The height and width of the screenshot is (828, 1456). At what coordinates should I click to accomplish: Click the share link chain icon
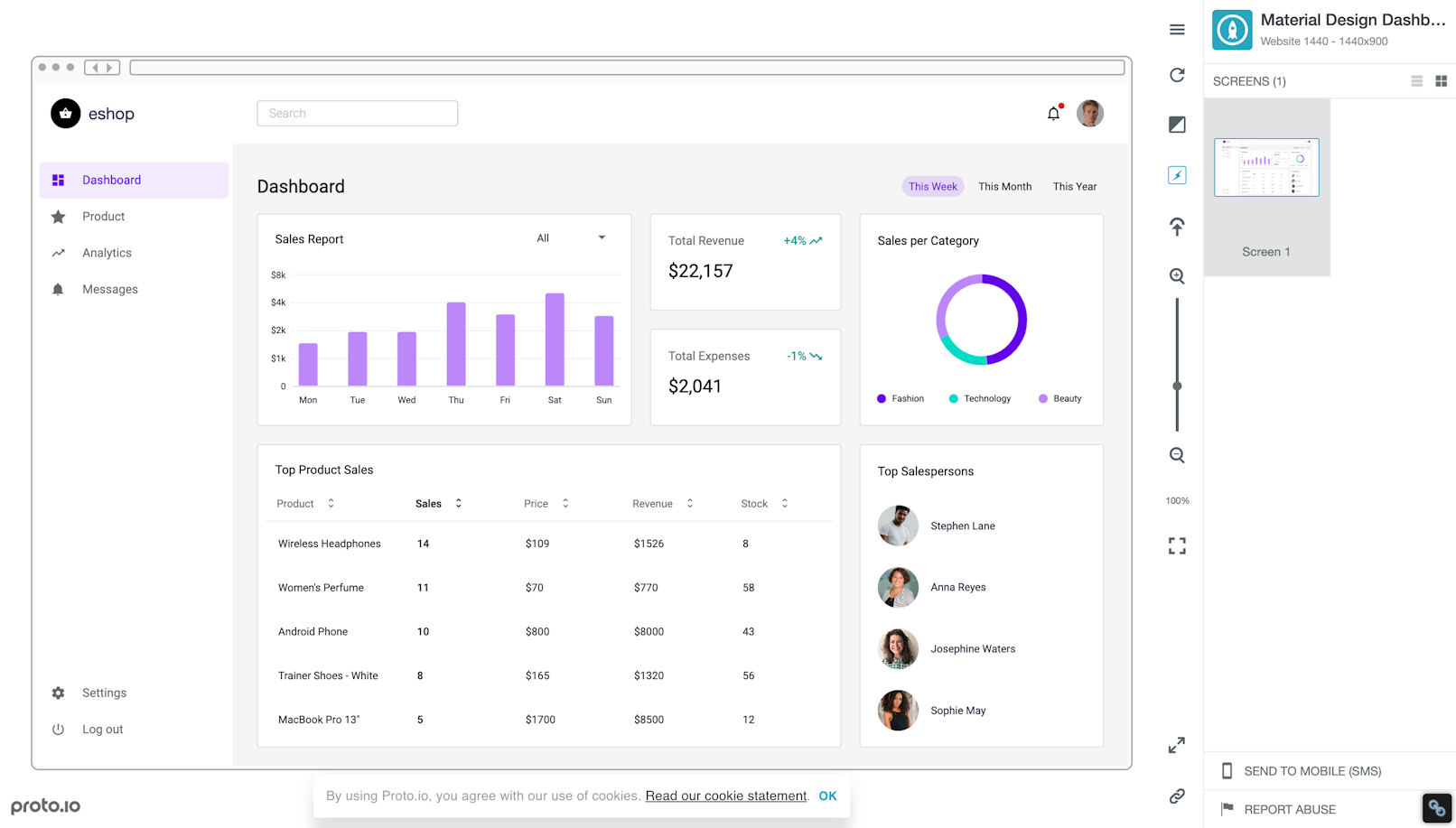coord(1177,795)
